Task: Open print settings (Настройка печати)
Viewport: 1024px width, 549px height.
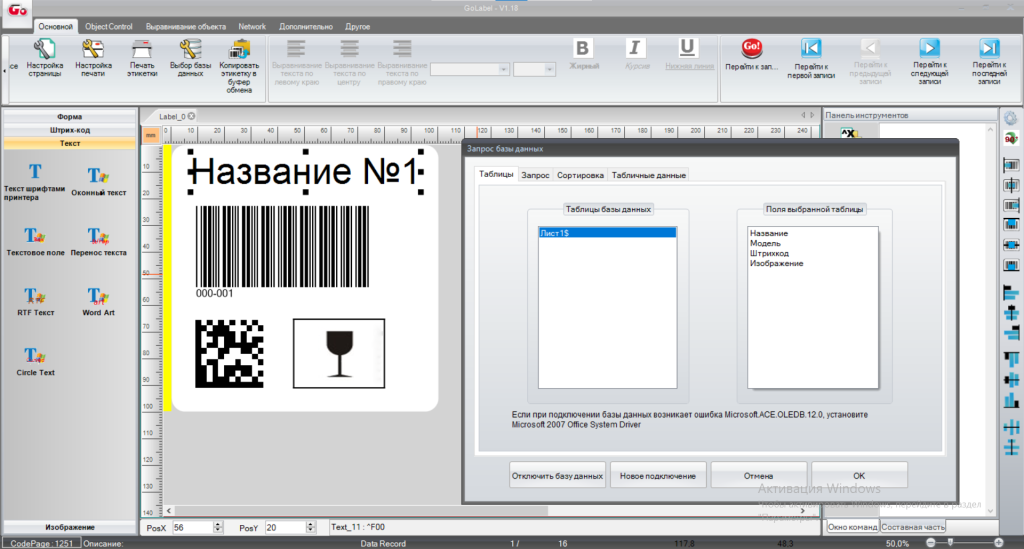Action: (93, 58)
